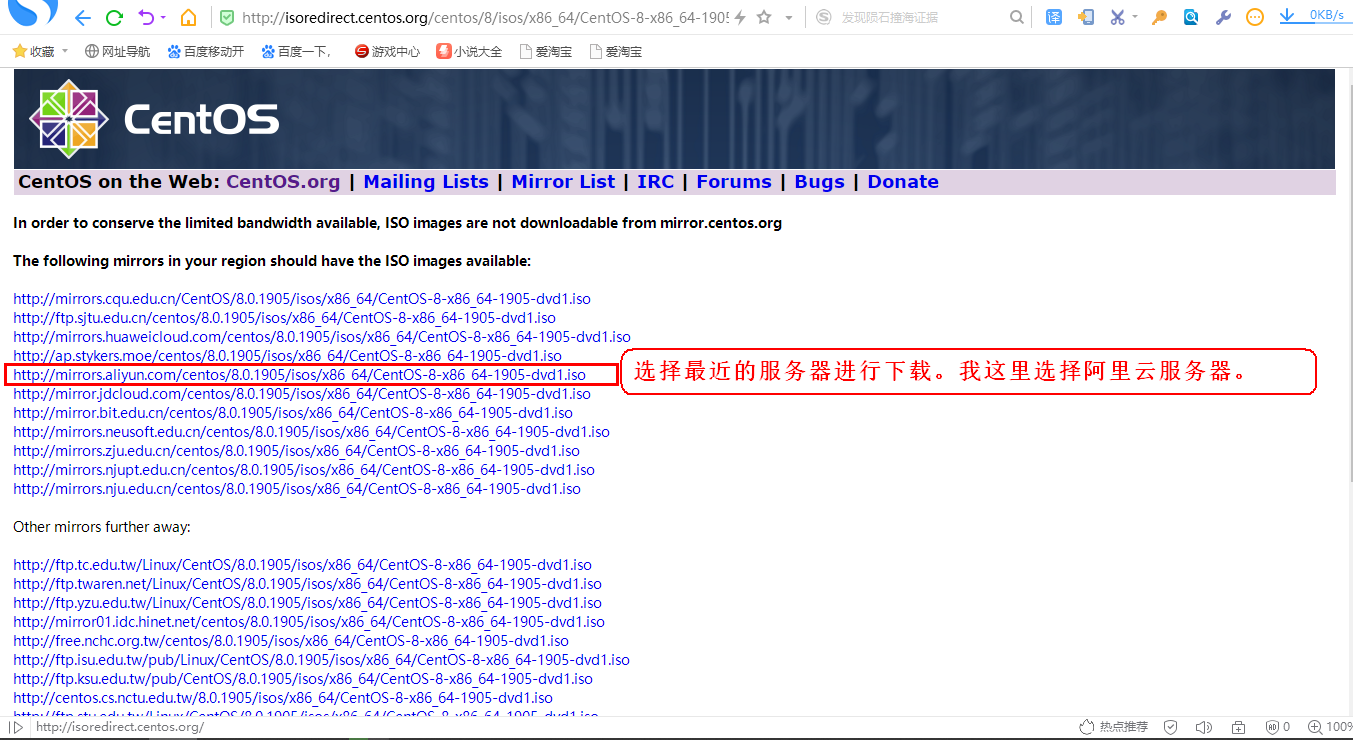Click the scissors screenshot tool icon
This screenshot has height=740, width=1353.
tap(1118, 17)
